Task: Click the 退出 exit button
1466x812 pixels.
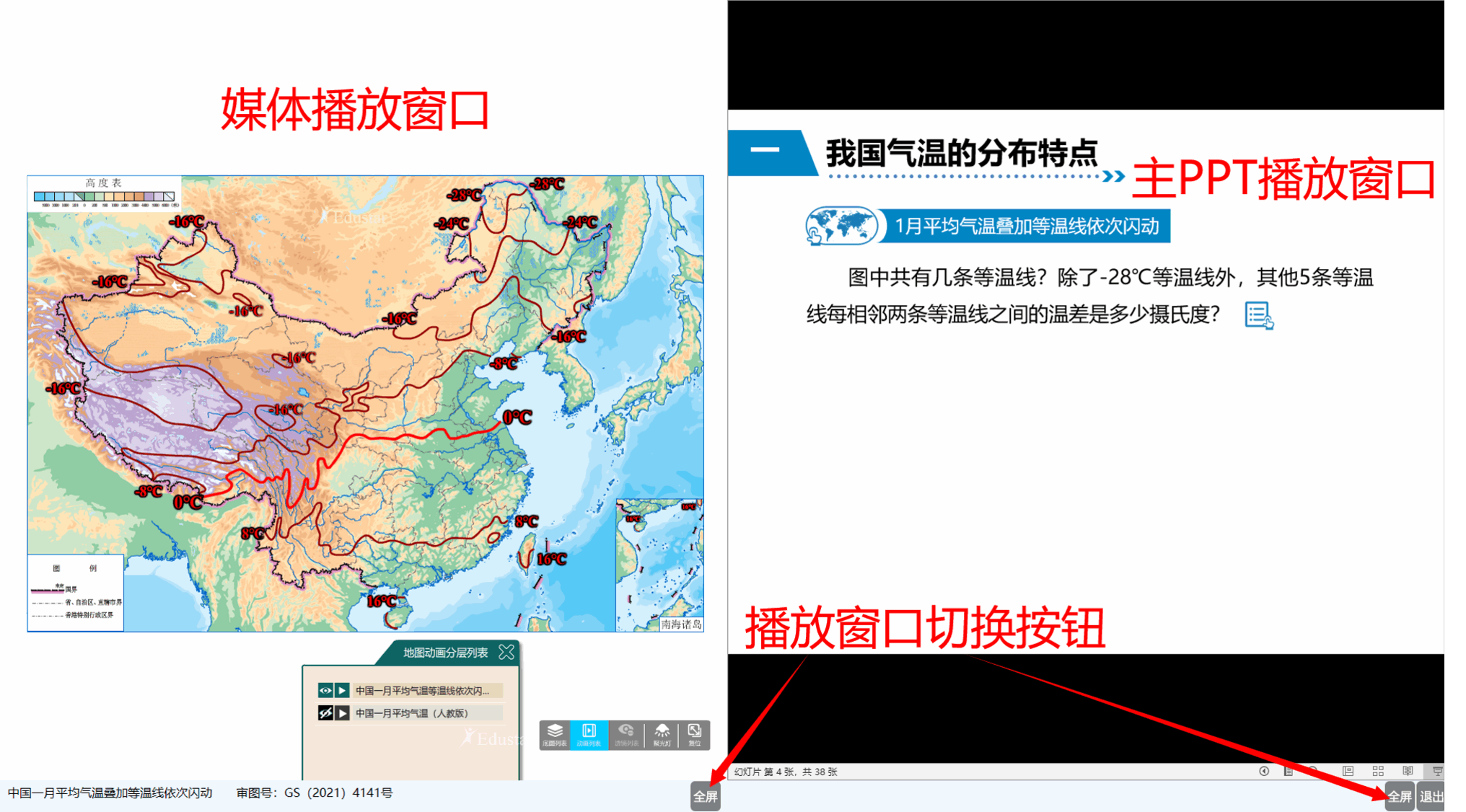Action: coord(1431,797)
